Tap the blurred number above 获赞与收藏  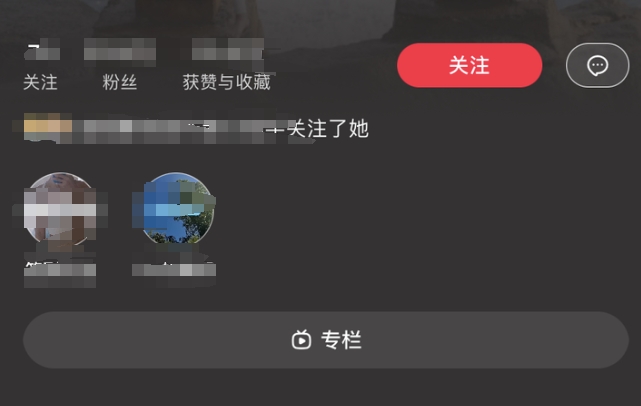(x=228, y=52)
